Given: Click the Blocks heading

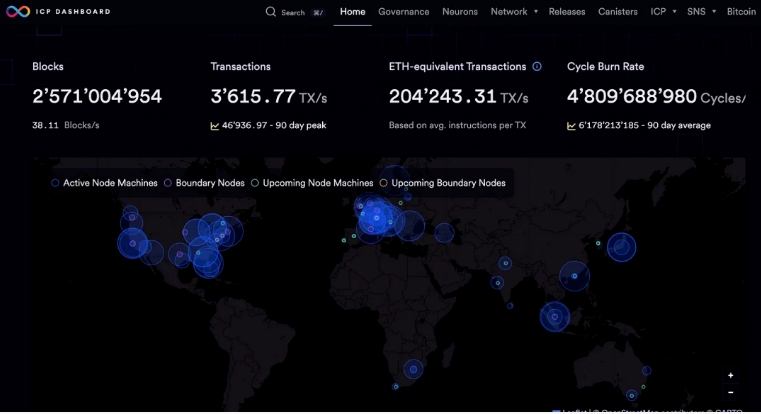Looking at the screenshot, I should click(x=48, y=66).
